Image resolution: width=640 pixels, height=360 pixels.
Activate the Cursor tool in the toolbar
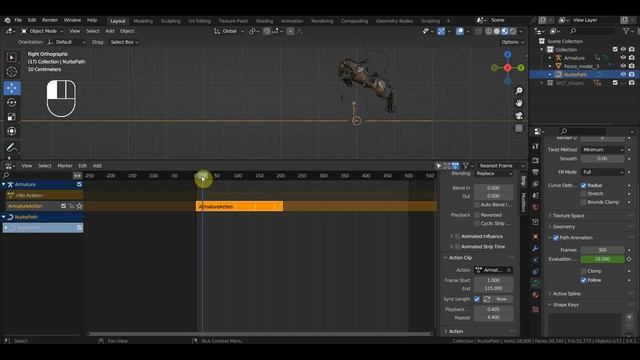11,71
